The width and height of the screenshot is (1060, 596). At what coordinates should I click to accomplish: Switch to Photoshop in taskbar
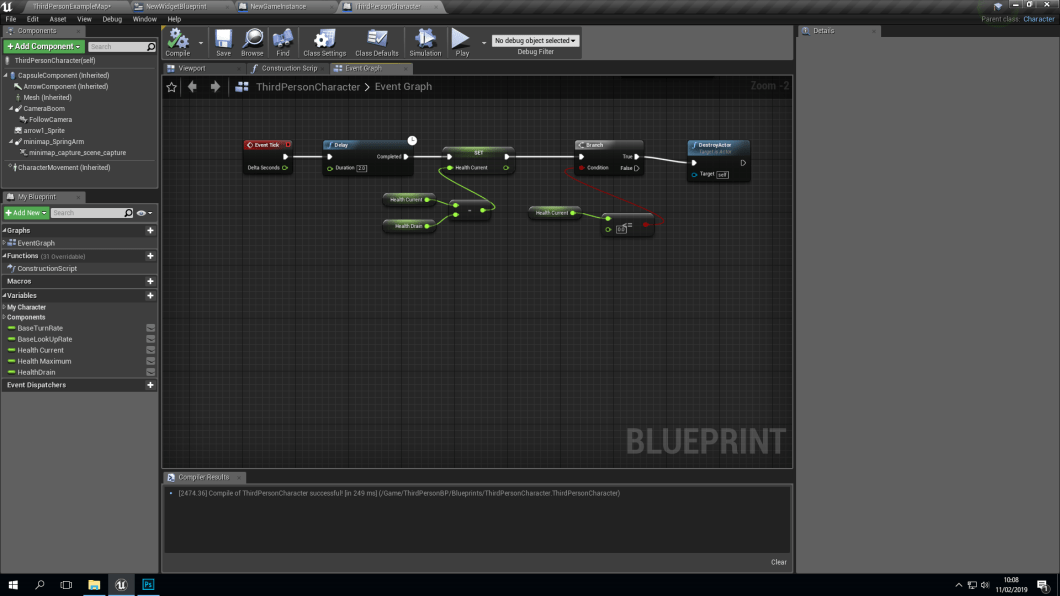[148, 585]
